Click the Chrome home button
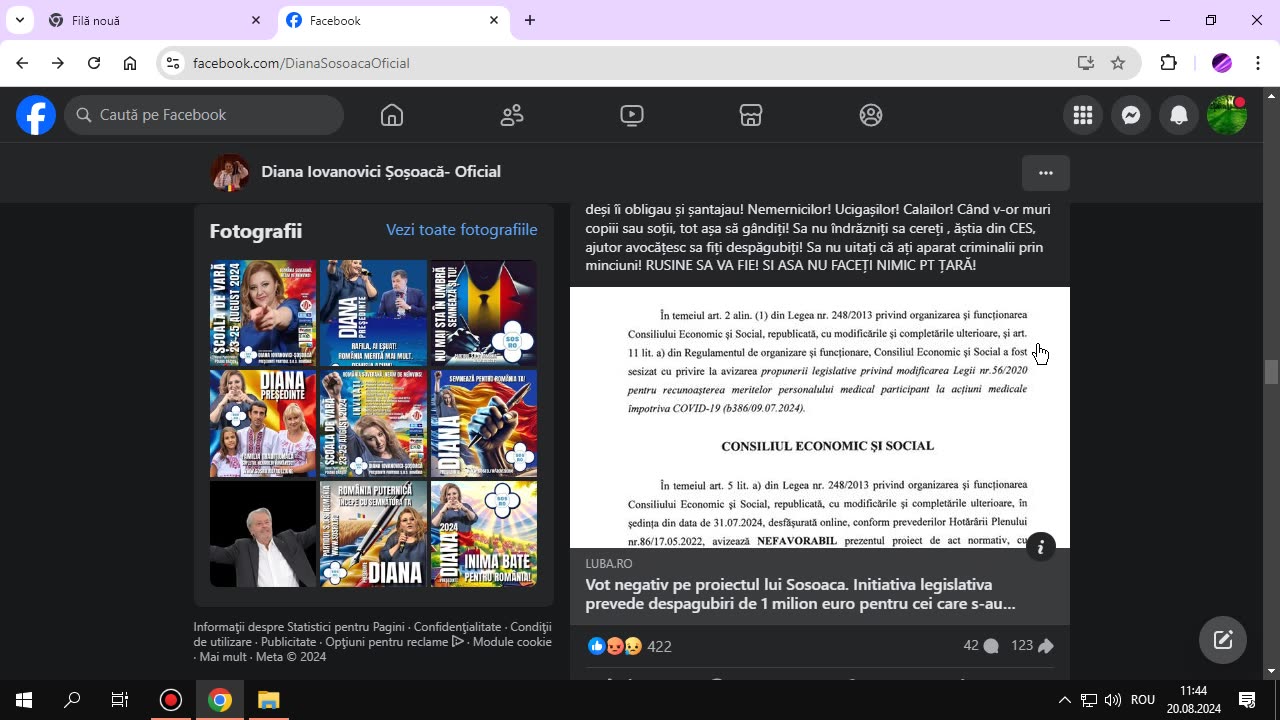 click(x=130, y=63)
